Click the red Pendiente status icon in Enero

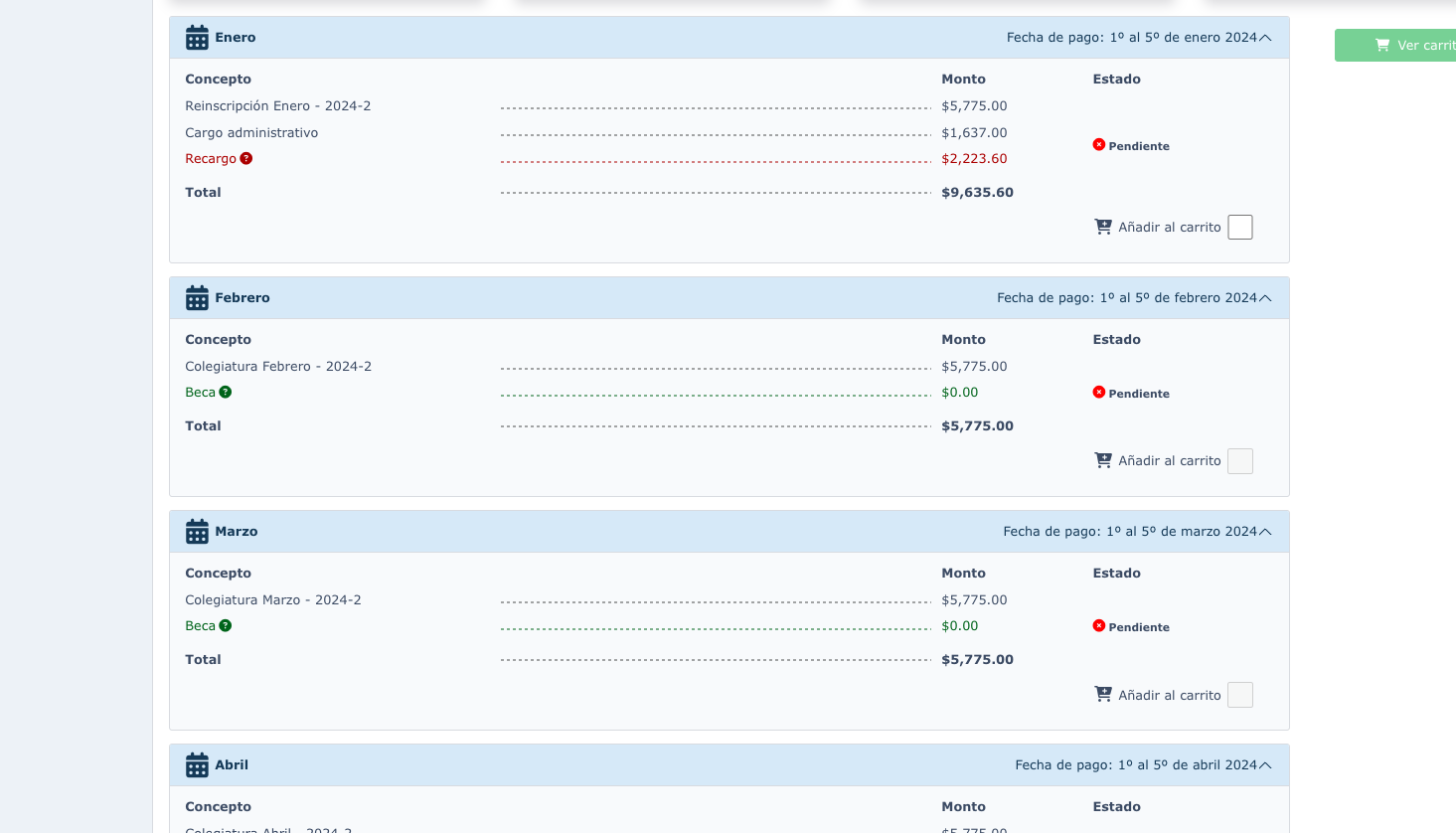click(1099, 145)
